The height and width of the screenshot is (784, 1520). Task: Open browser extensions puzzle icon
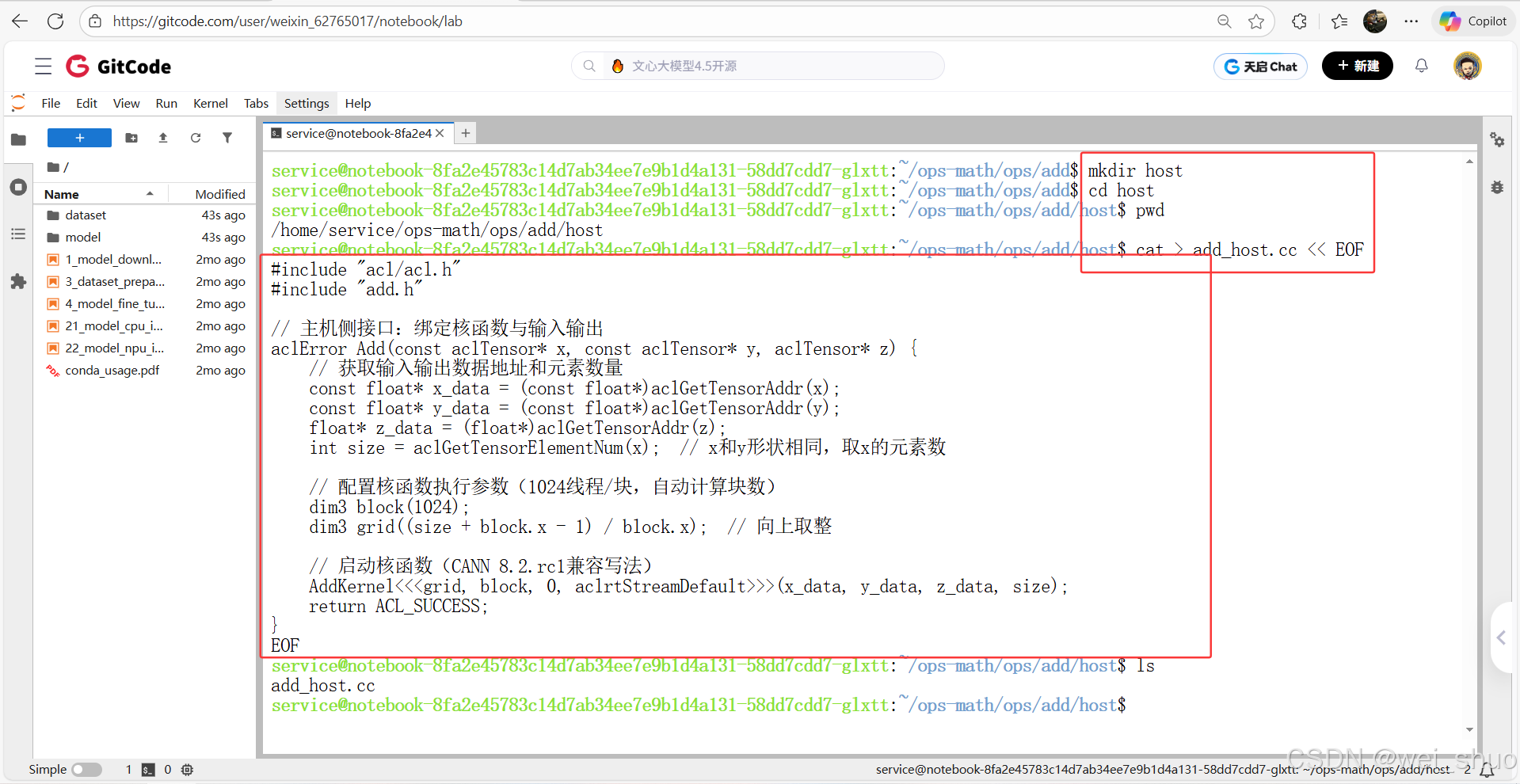(1299, 21)
